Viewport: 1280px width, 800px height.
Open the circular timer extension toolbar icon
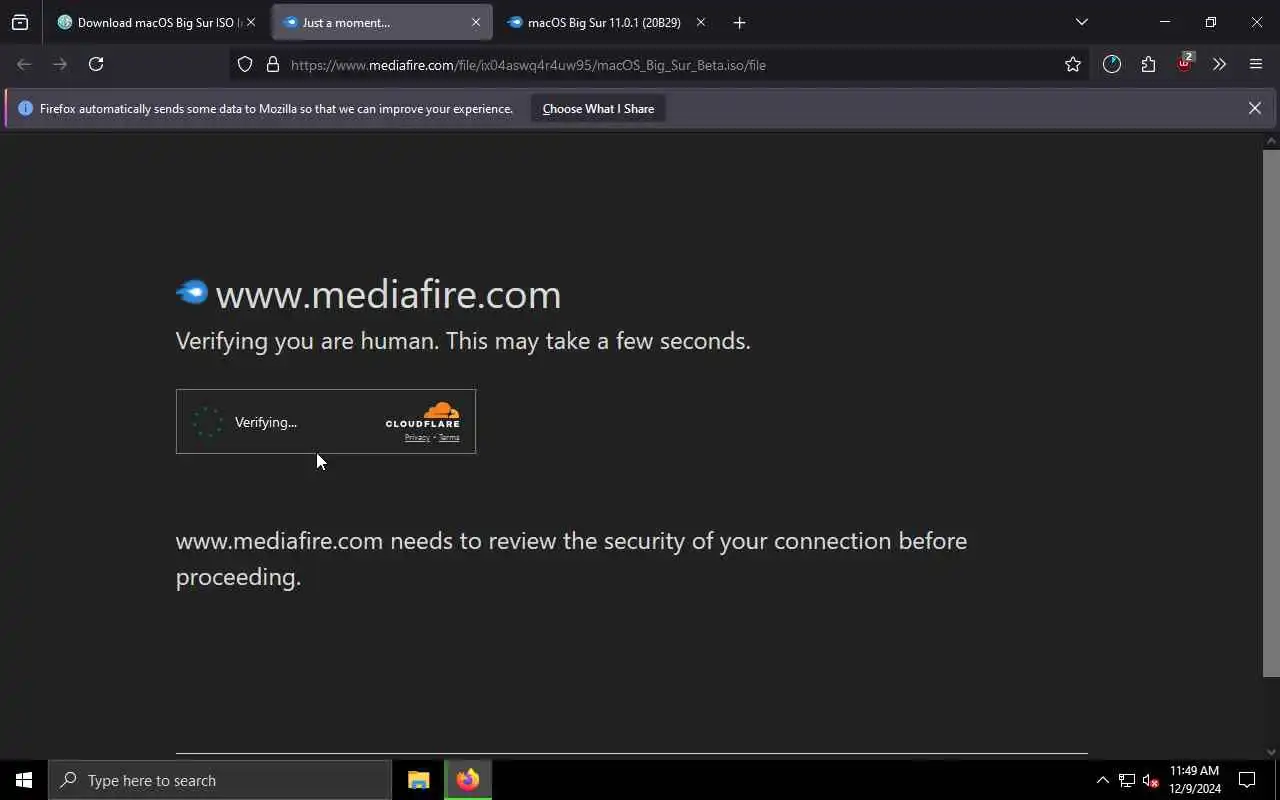[1112, 64]
